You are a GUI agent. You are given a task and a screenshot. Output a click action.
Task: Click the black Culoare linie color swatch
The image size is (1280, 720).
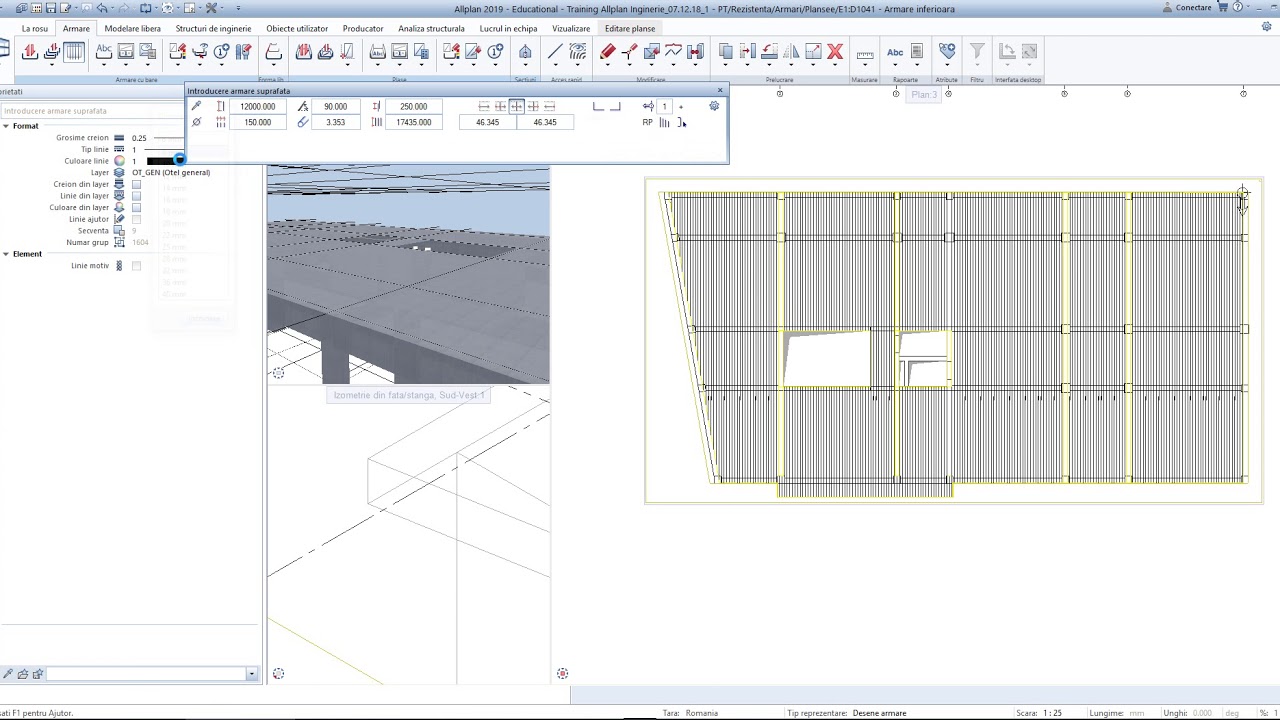point(160,161)
